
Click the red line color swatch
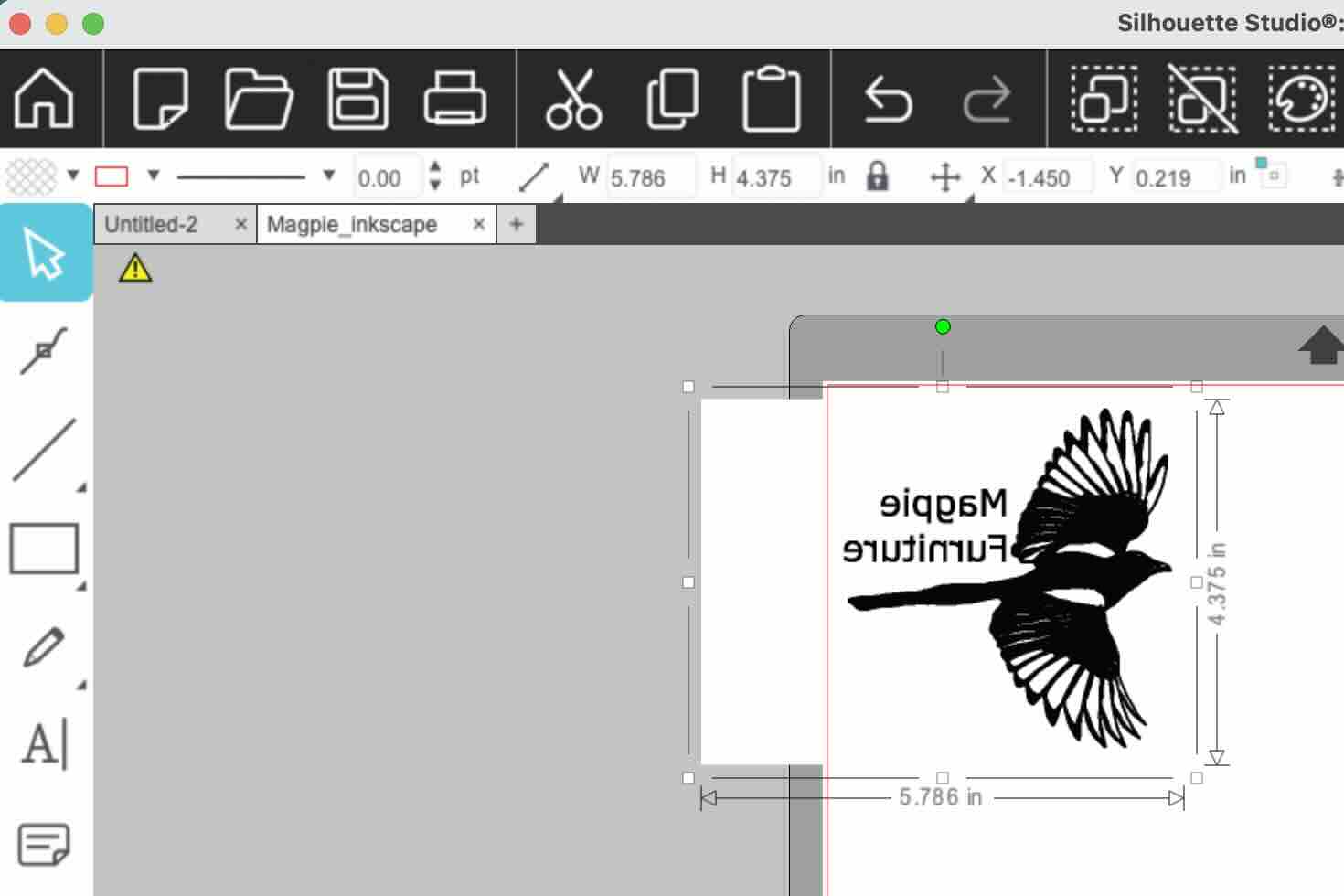coord(112,175)
